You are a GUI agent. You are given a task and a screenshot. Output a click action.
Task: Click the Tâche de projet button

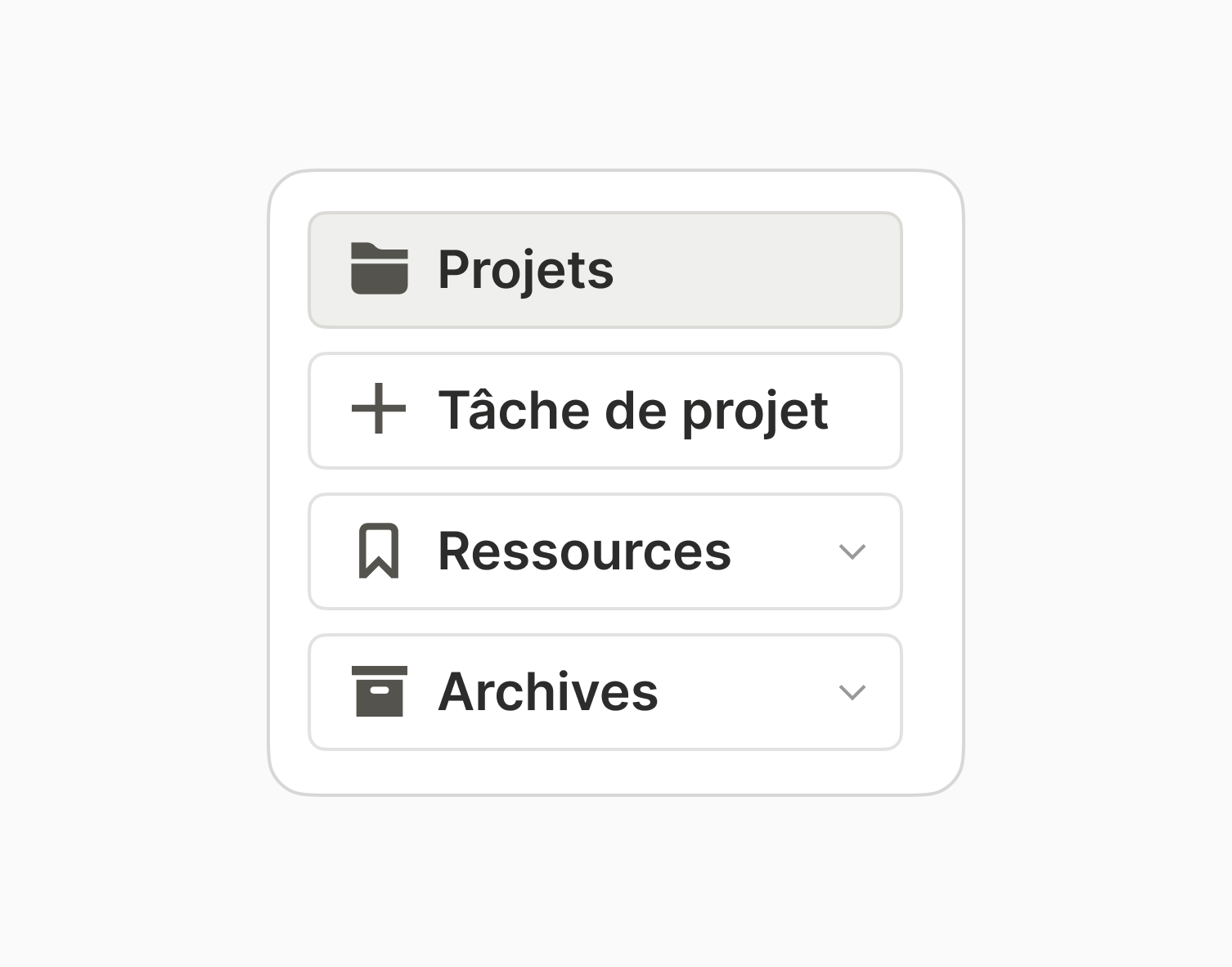point(605,411)
